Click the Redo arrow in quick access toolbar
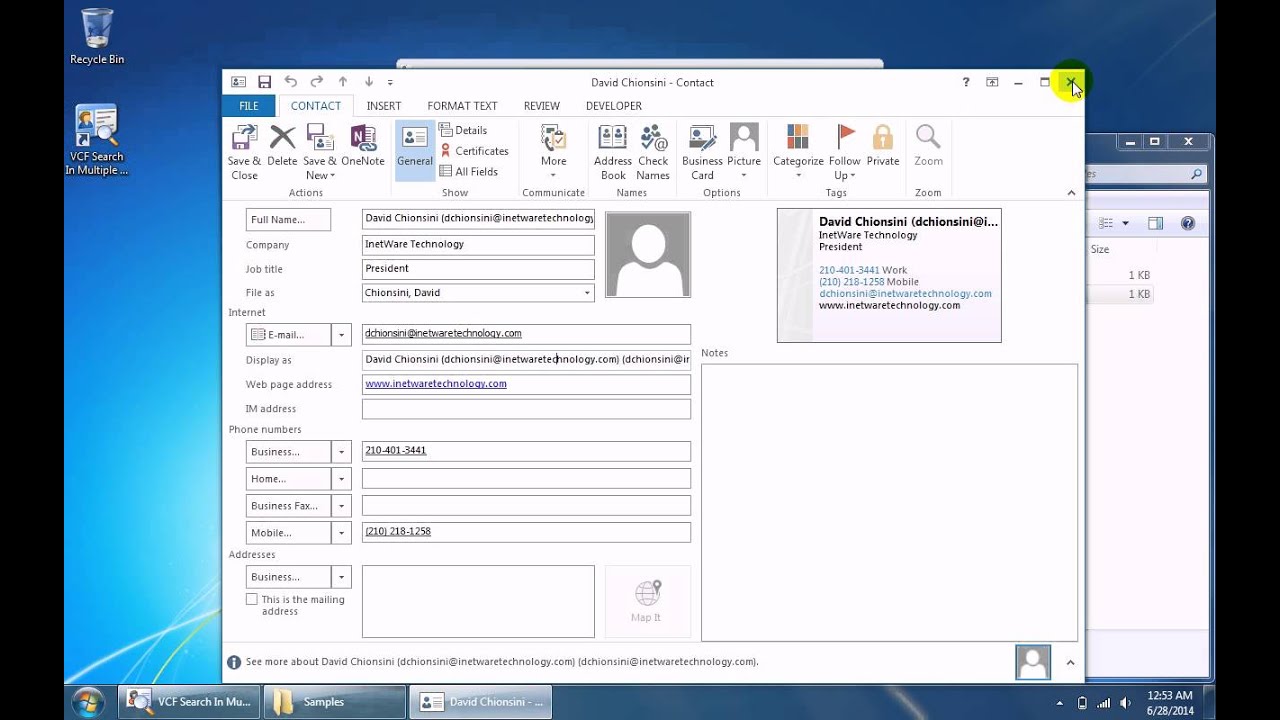This screenshot has height=720, width=1280. (x=316, y=82)
